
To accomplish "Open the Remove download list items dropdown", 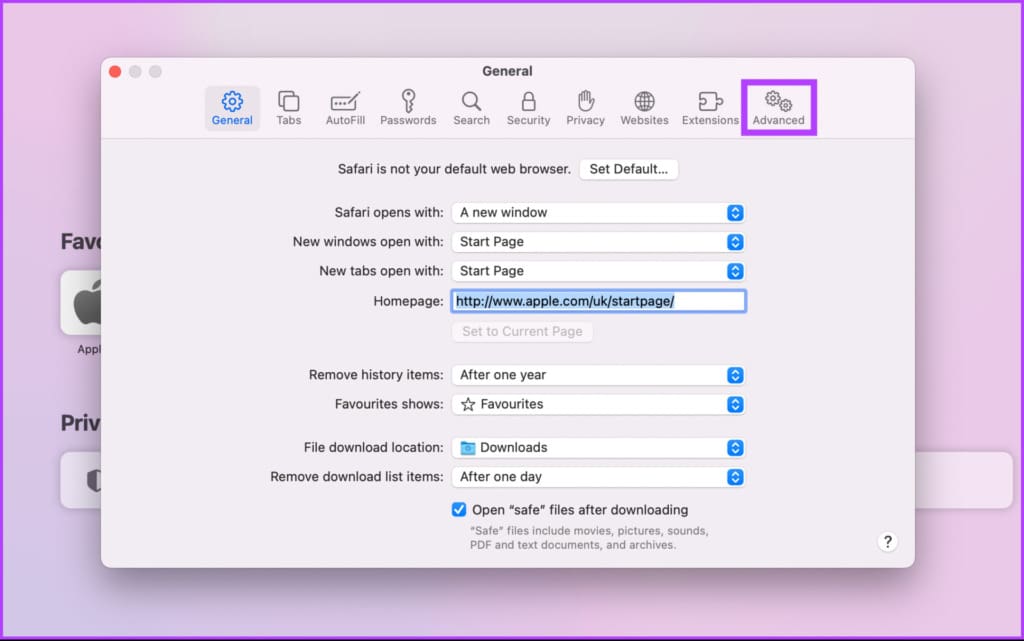I will [598, 477].
